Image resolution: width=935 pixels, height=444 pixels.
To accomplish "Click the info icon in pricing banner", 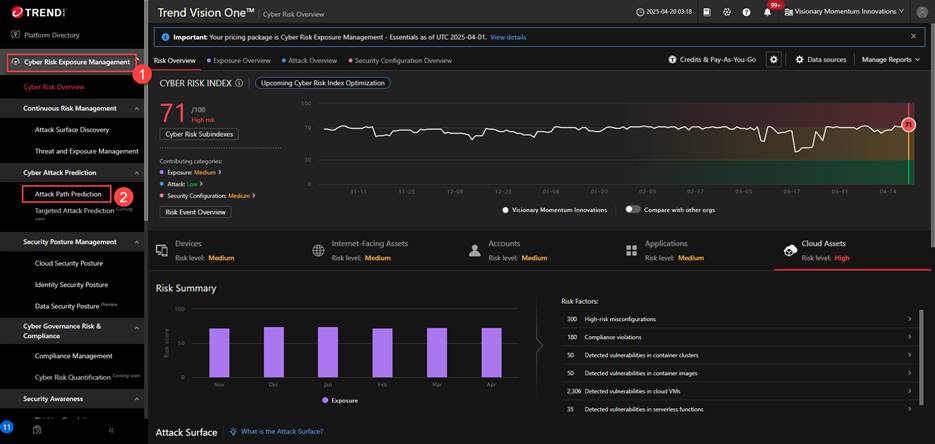I will click(165, 37).
